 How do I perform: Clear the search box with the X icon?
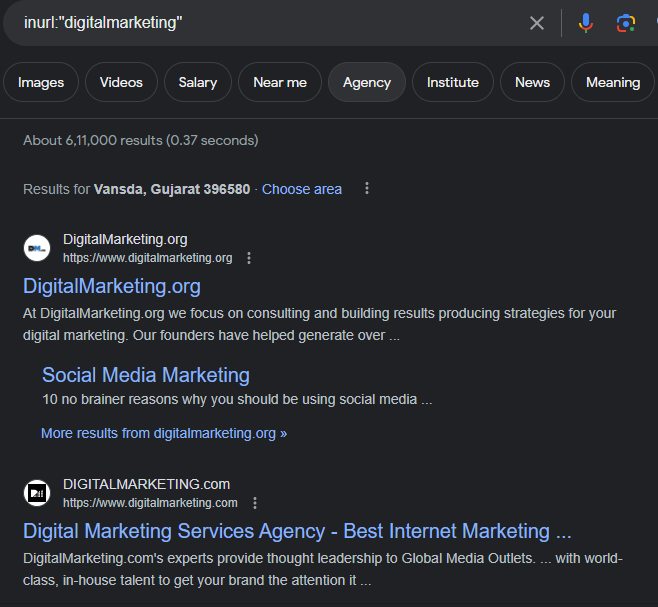point(537,23)
